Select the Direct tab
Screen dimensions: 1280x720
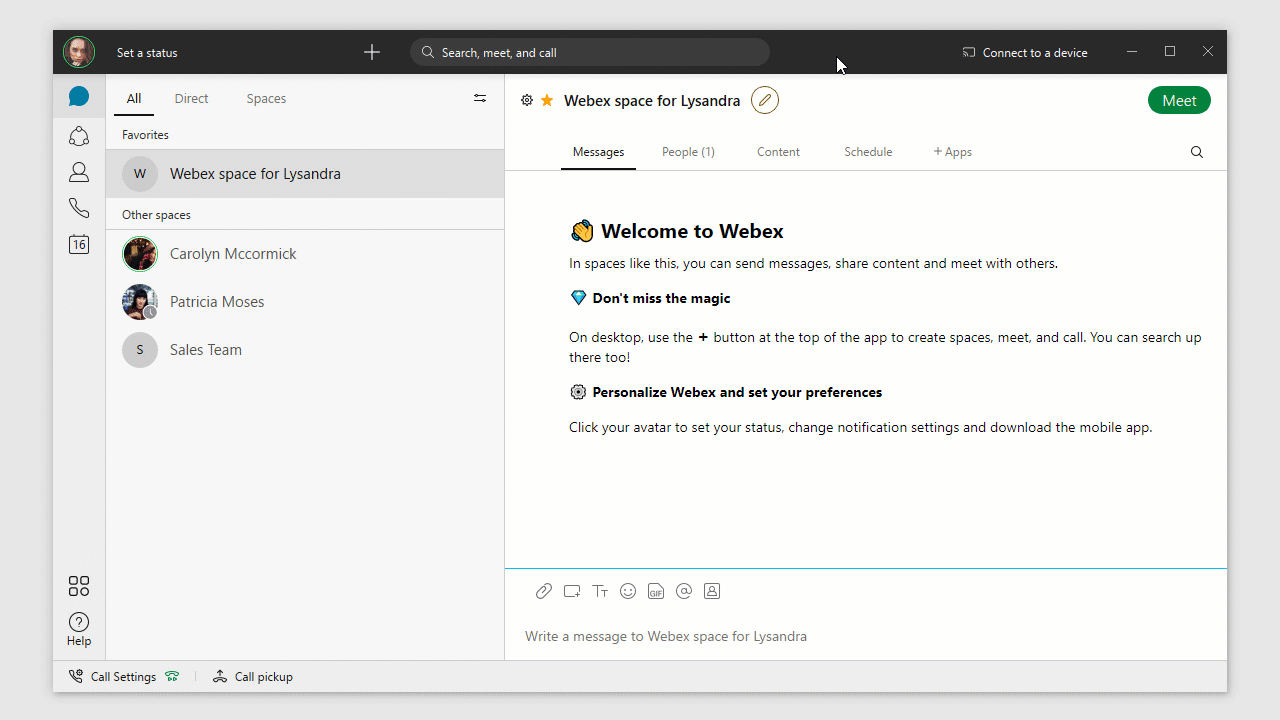[191, 99]
